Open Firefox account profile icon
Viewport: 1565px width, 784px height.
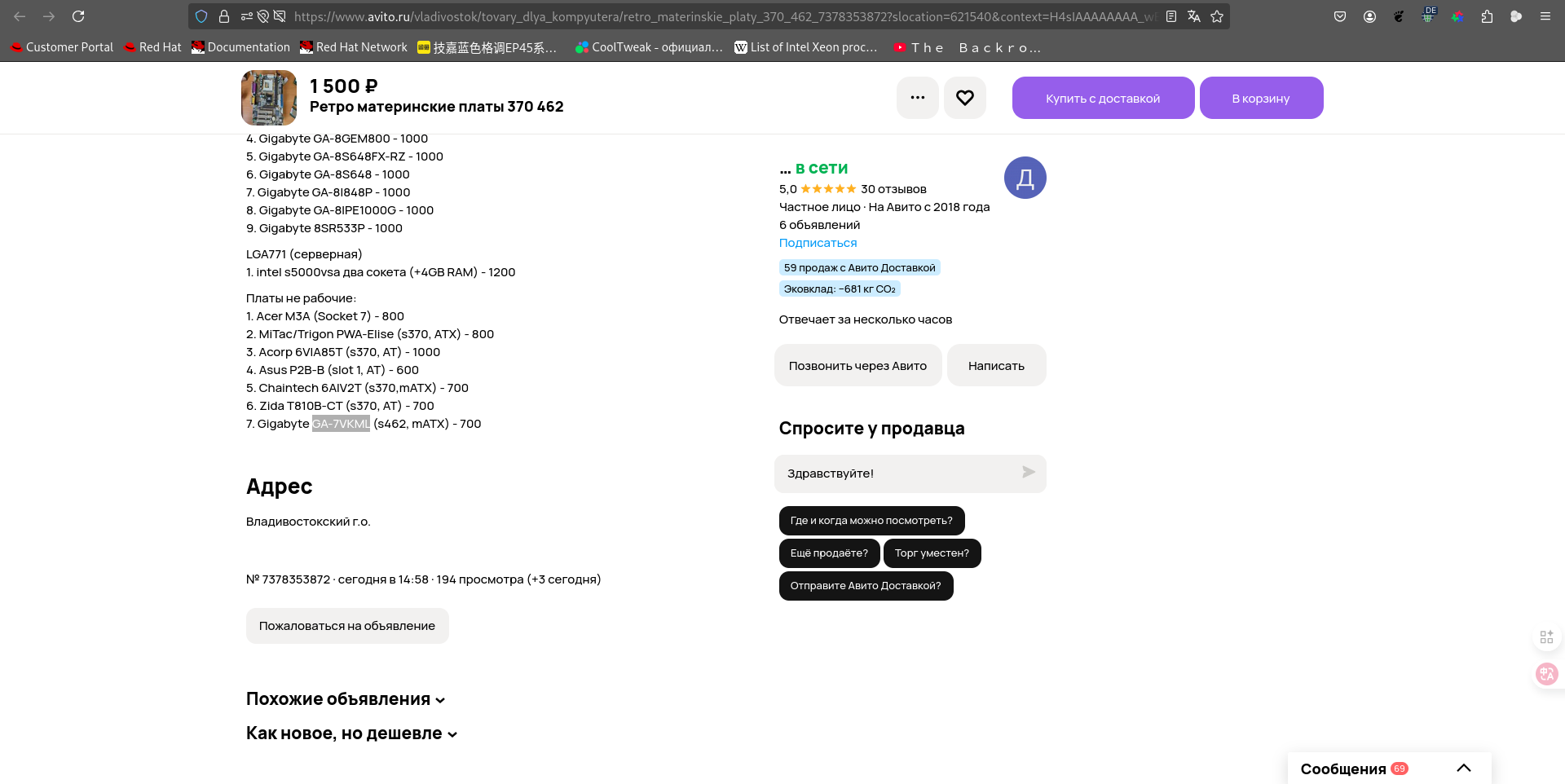(x=1369, y=16)
